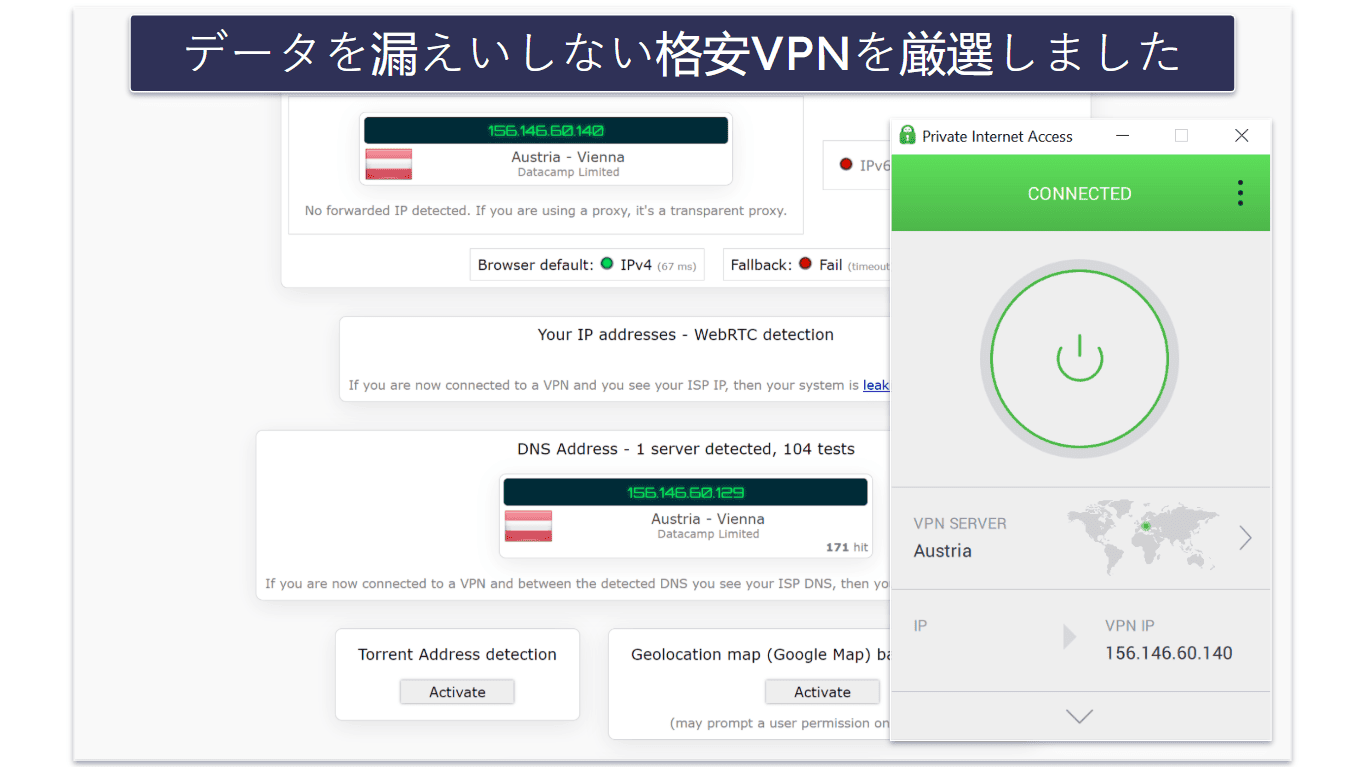Screen dimensions: 1365x767
Task: Click the green IPv4 status indicator
Action: coord(607,264)
